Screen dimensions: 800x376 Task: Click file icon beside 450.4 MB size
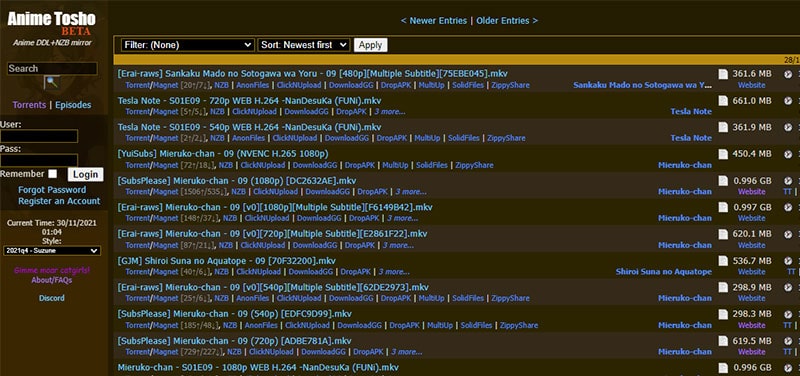[723, 154]
